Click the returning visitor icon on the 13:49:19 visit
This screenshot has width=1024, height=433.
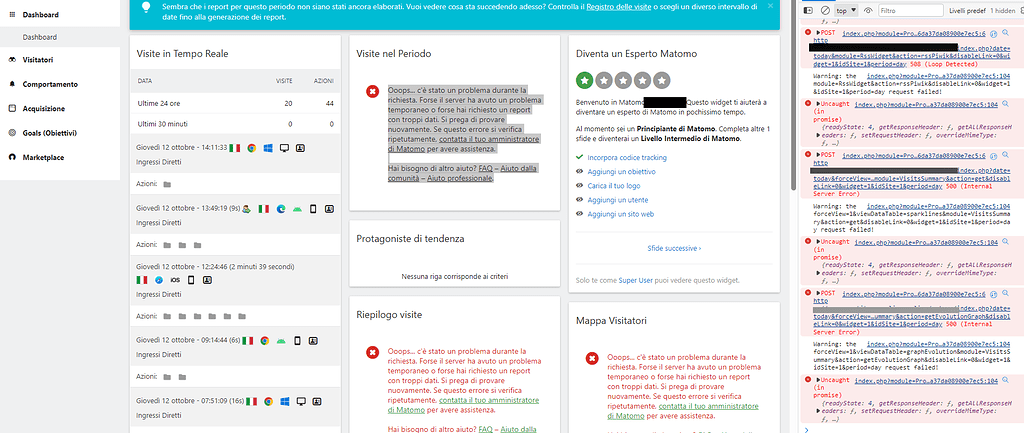(247, 209)
